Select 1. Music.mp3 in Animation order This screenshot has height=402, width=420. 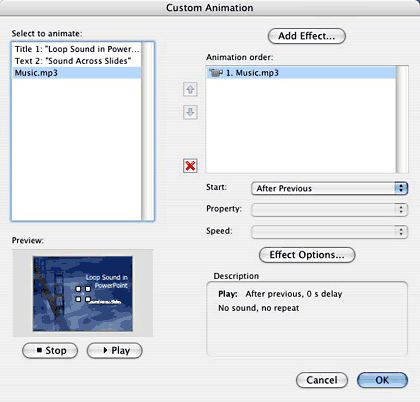301,73
